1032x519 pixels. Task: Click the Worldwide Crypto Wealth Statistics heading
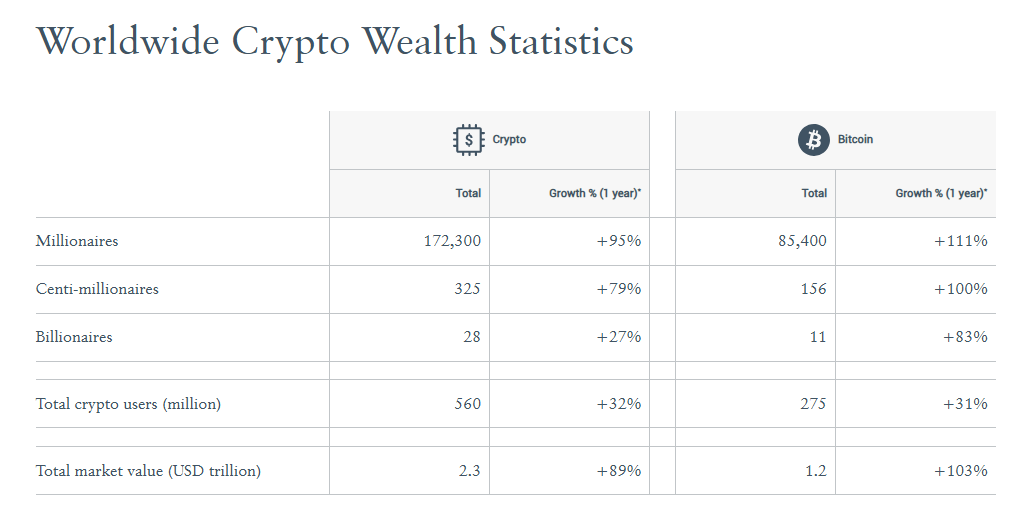pyautogui.click(x=335, y=42)
